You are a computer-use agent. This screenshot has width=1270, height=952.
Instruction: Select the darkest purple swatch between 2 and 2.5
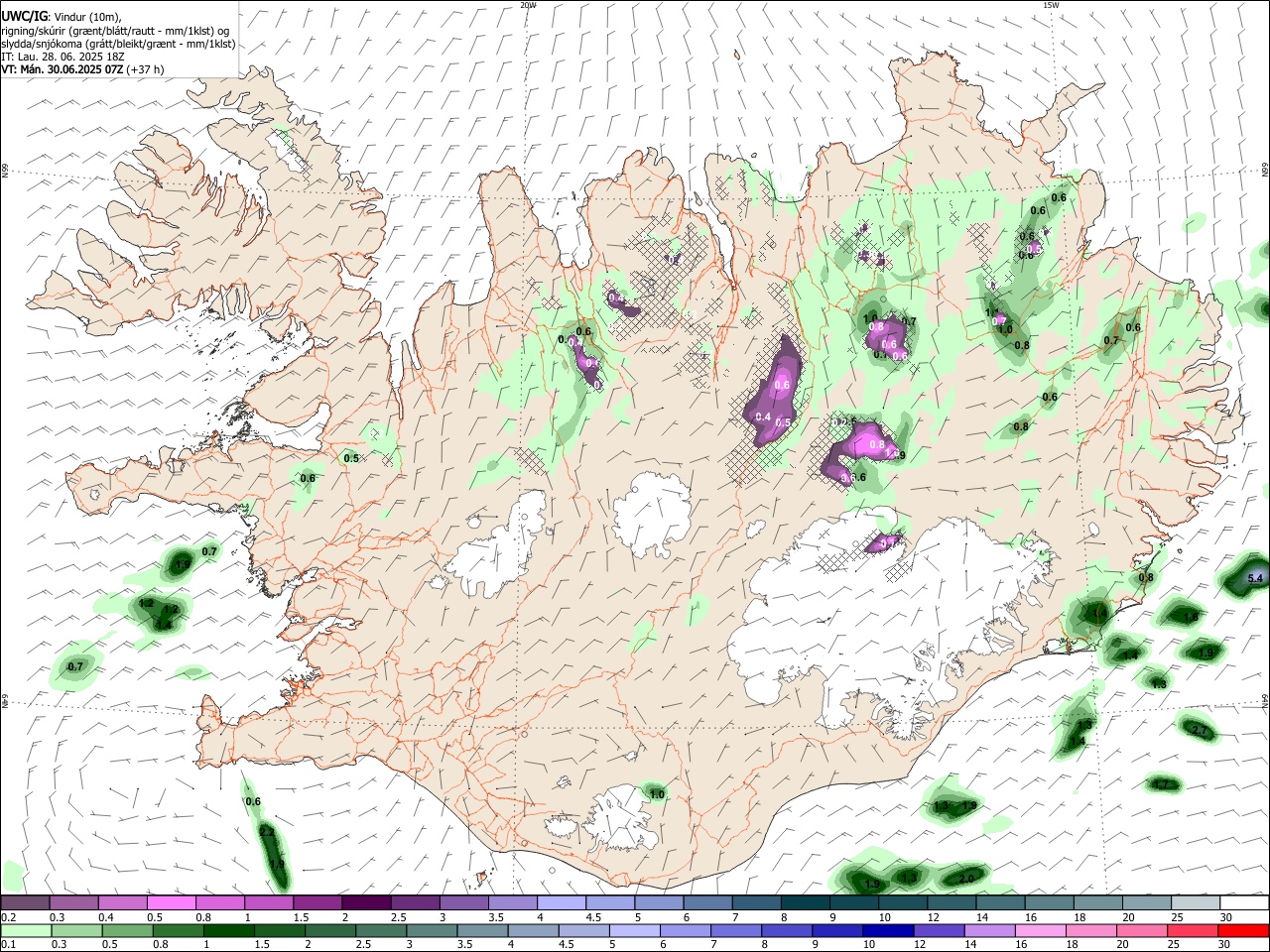(x=366, y=902)
